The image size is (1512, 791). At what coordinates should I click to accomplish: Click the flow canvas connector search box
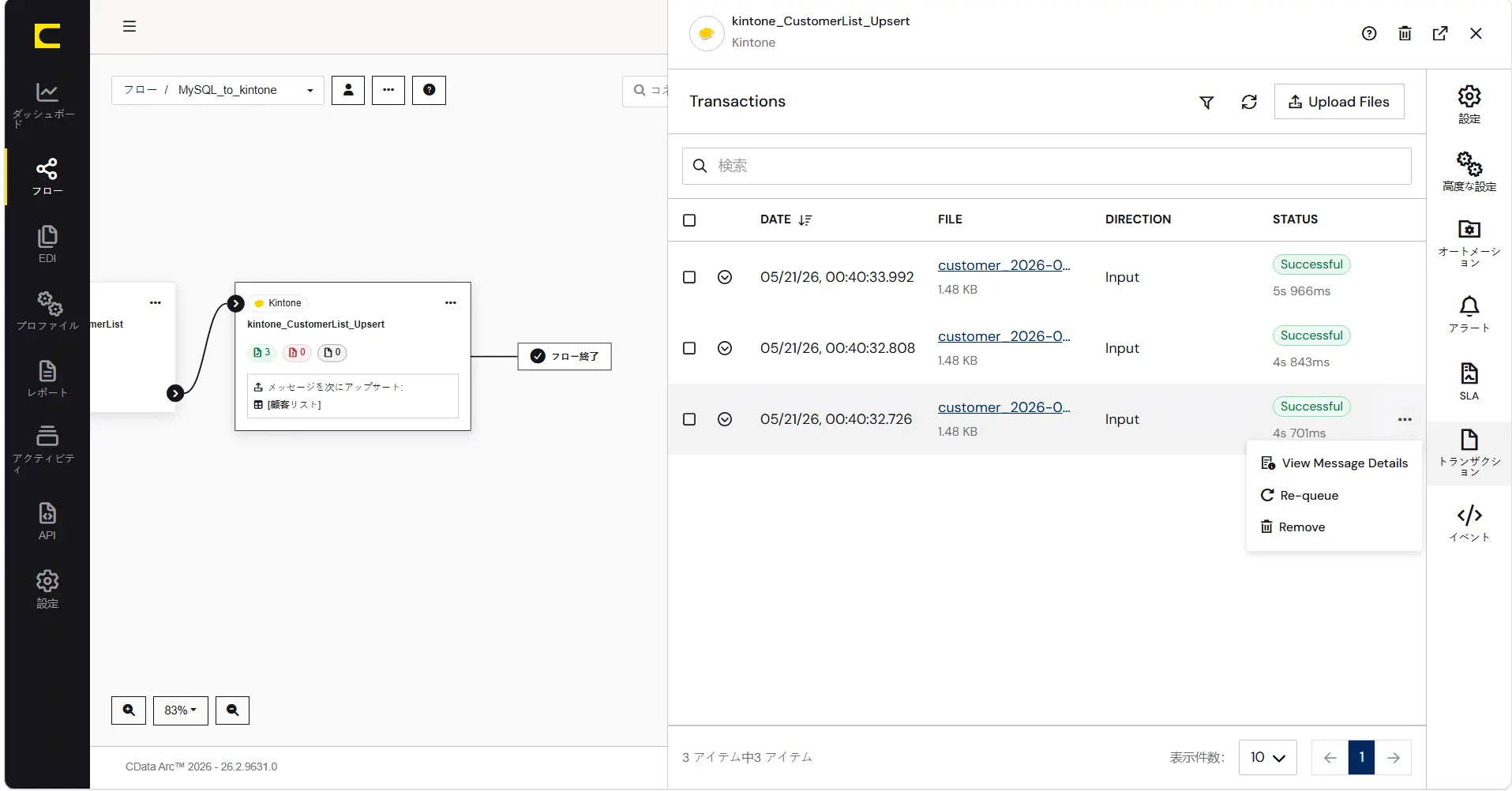click(x=646, y=90)
